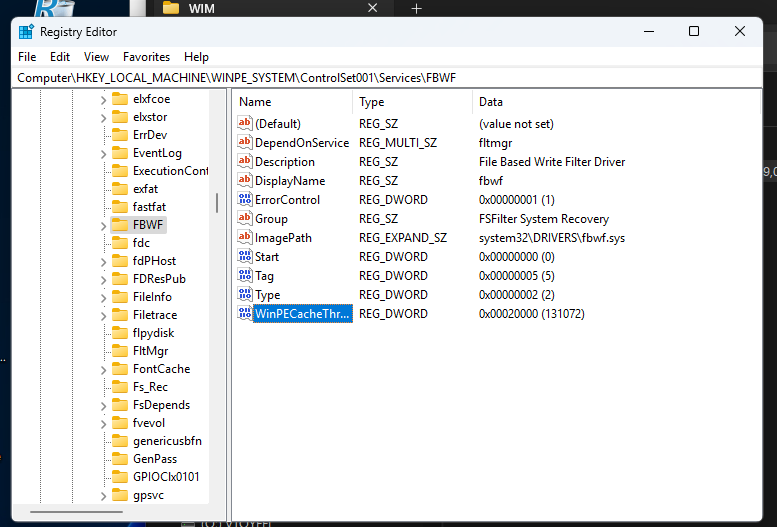Click the folder icon of exfat key
777x527 pixels.
point(120,189)
